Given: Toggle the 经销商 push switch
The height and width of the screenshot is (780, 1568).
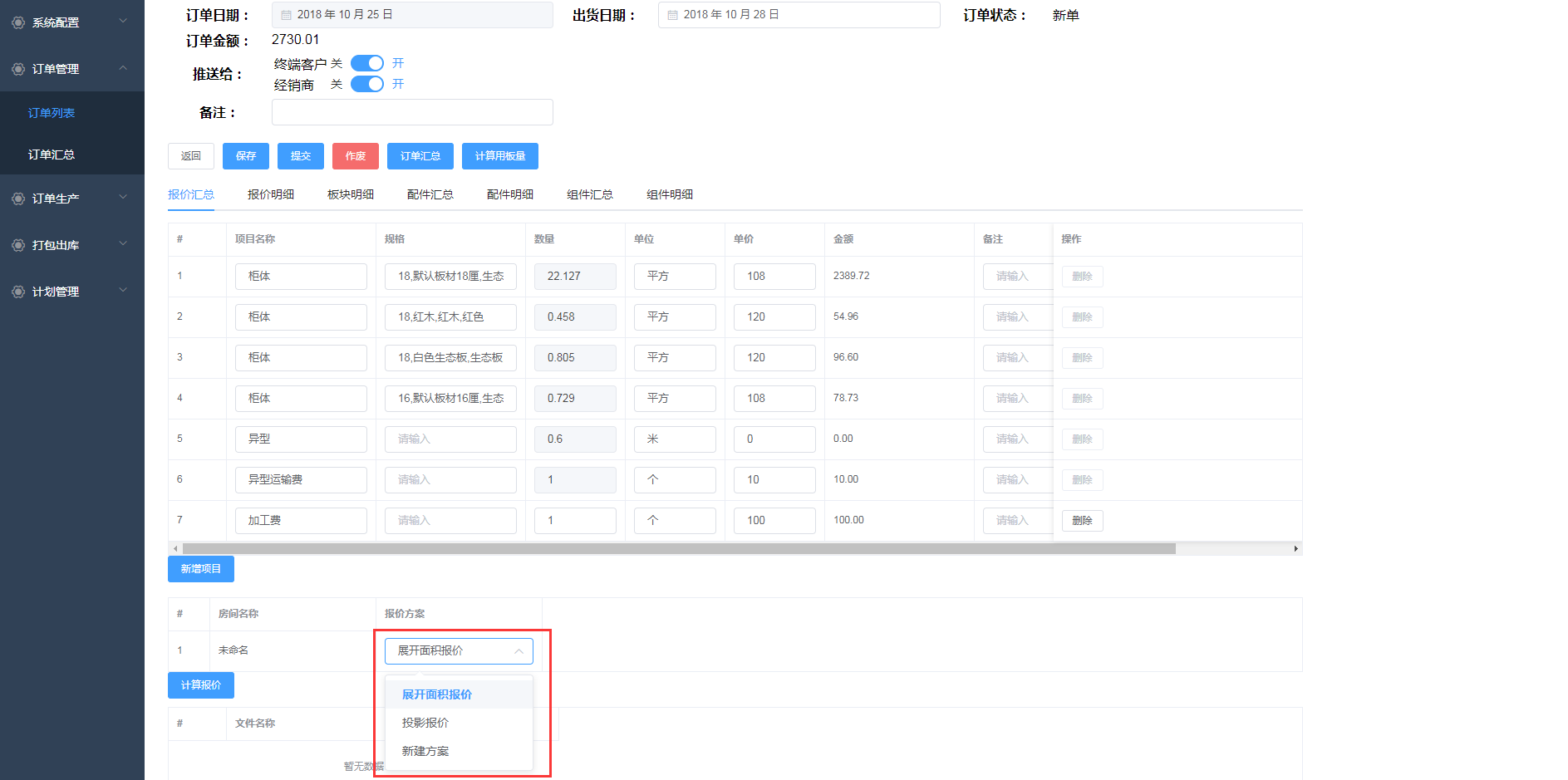Looking at the screenshot, I should pyautogui.click(x=366, y=84).
